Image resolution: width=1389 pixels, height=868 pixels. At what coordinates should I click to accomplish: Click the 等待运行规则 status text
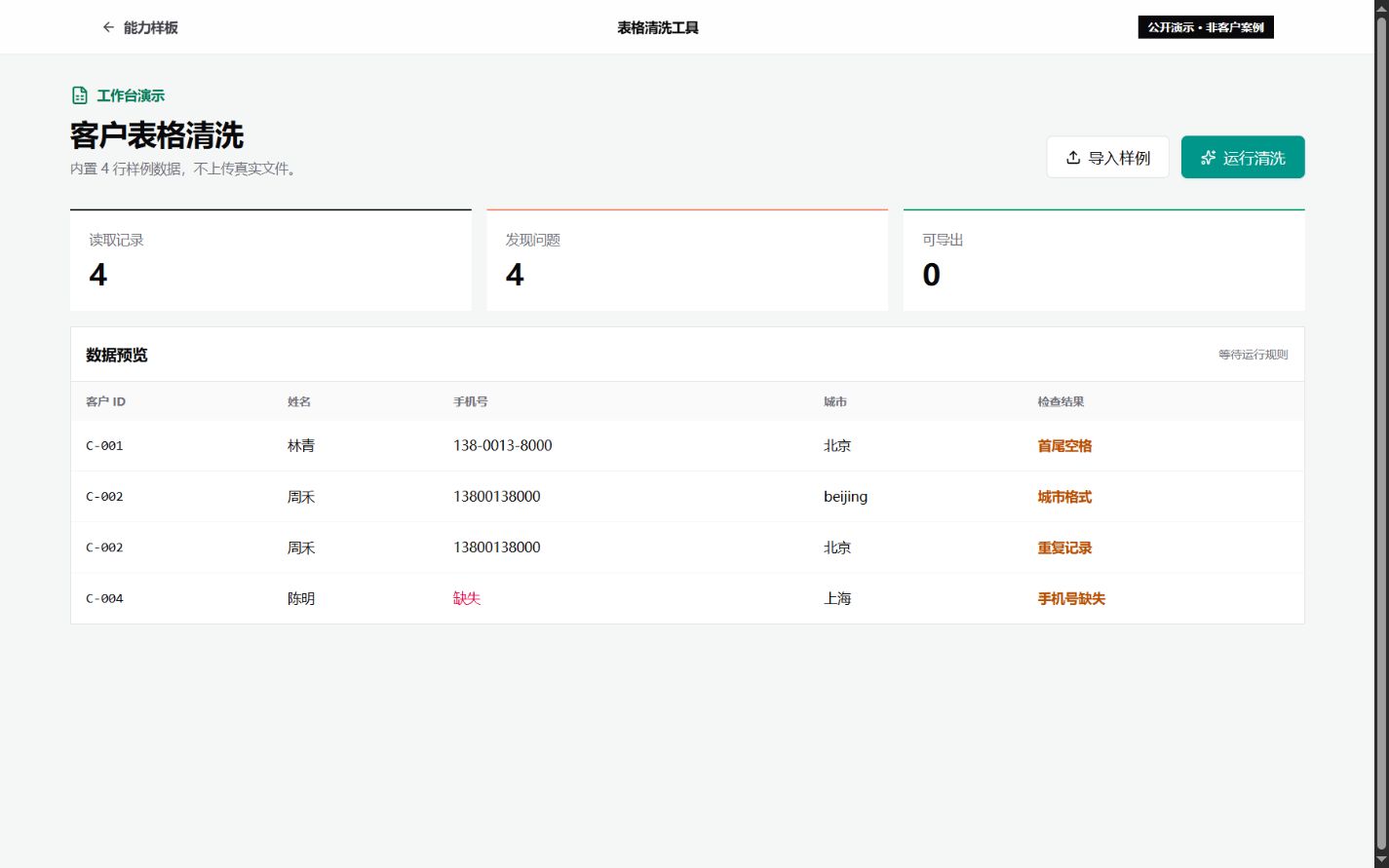coord(1253,355)
